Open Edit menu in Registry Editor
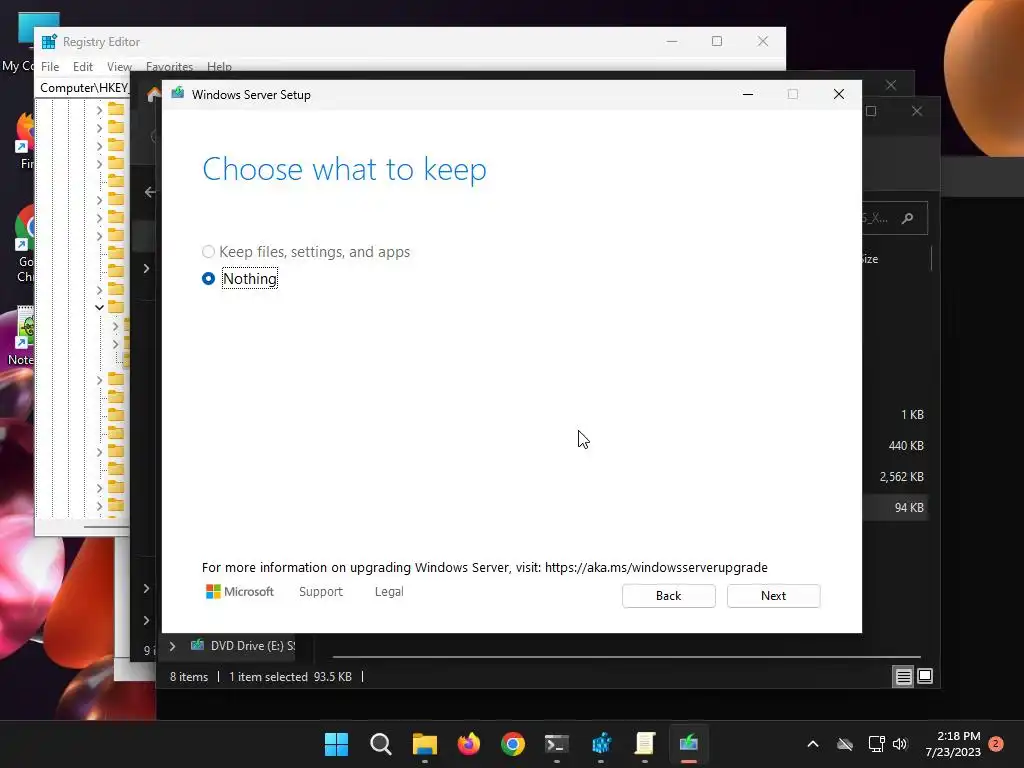Viewport: 1024px width, 768px height. 82,67
